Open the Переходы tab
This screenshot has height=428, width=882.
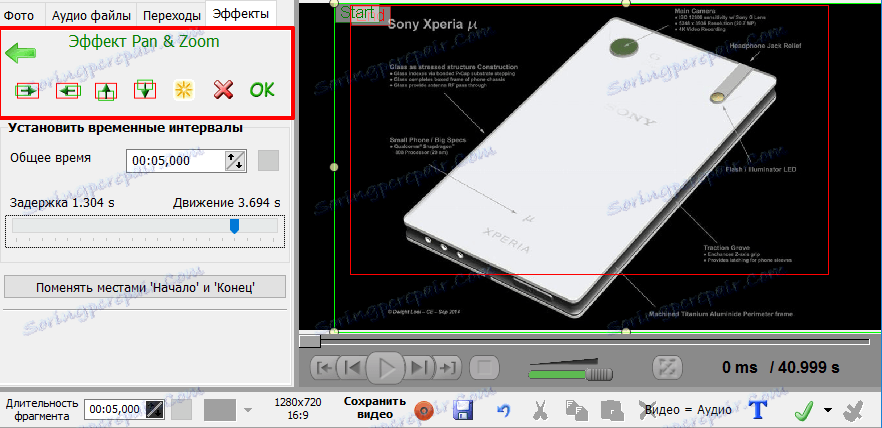[172, 15]
